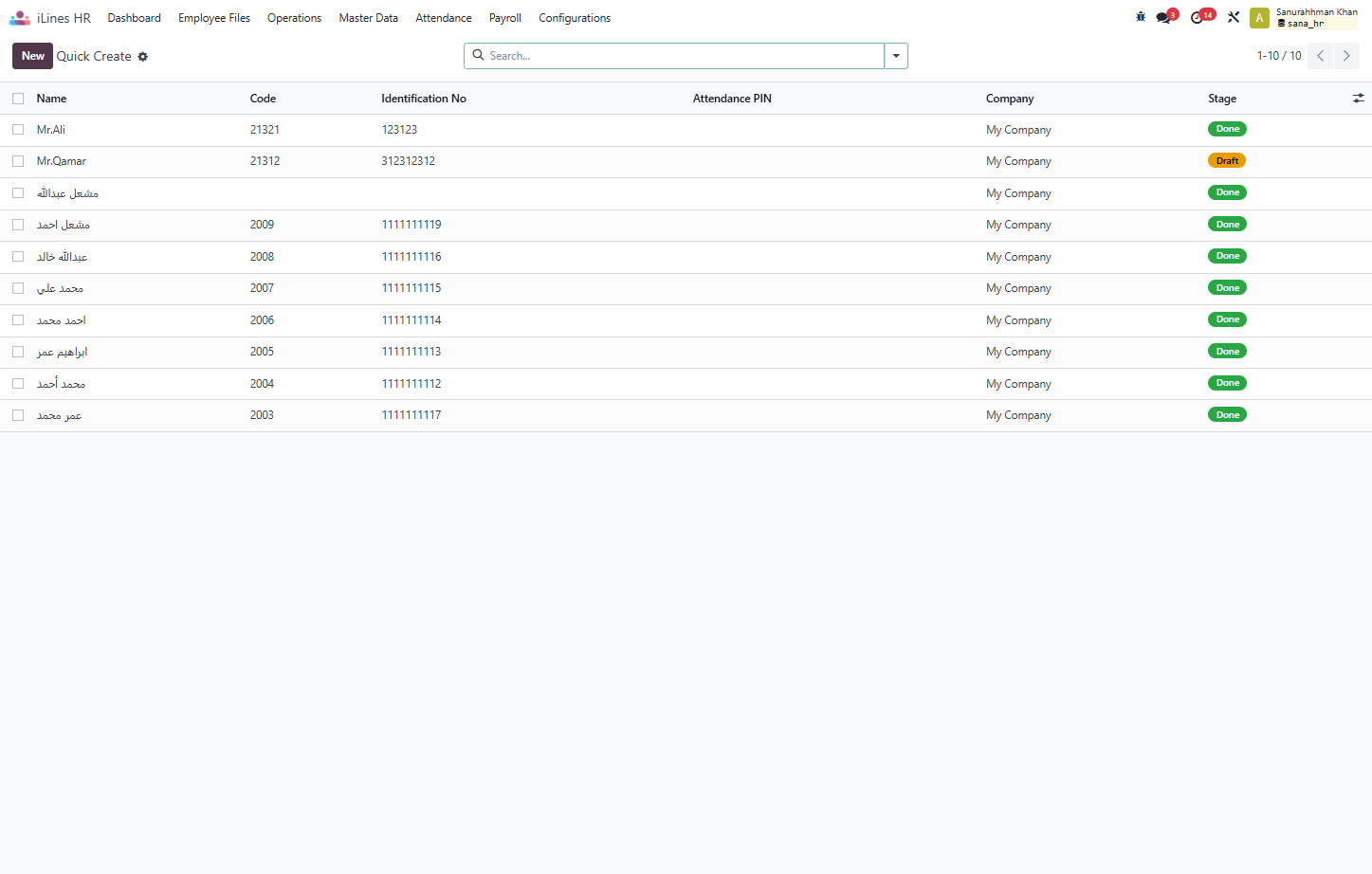This screenshot has width=1372, height=874.
Task: Sort by the Code column header
Action: [x=263, y=99]
